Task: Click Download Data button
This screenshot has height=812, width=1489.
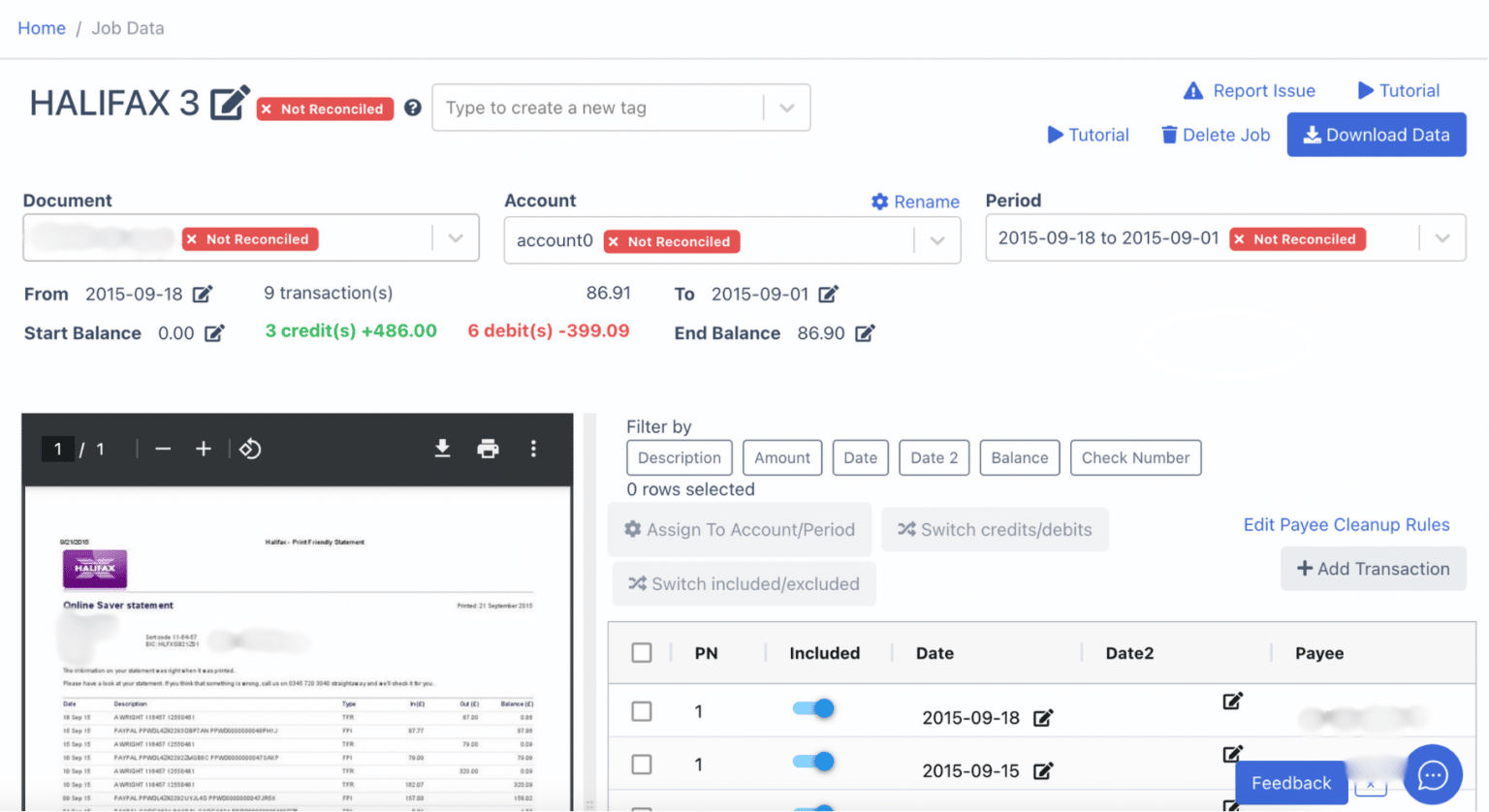Action: coord(1376,135)
